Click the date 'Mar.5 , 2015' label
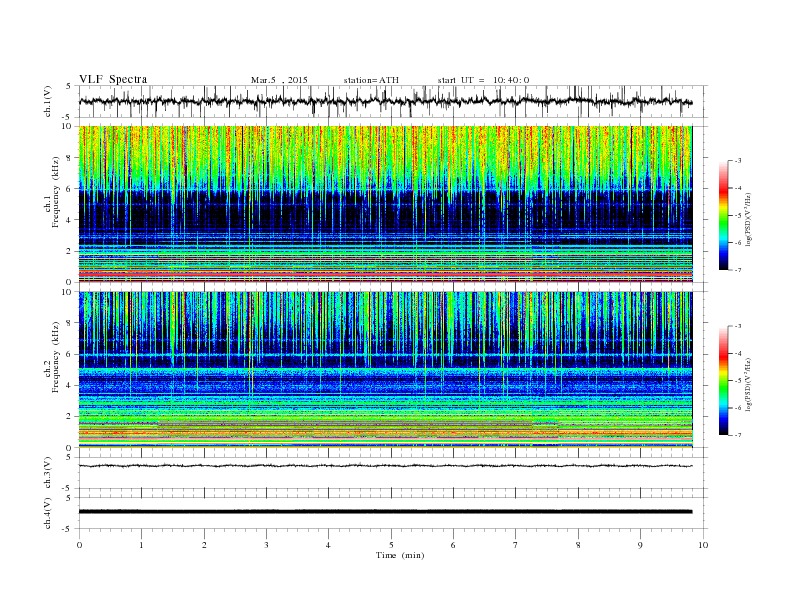This screenshot has height=612, width=792. coord(279,80)
